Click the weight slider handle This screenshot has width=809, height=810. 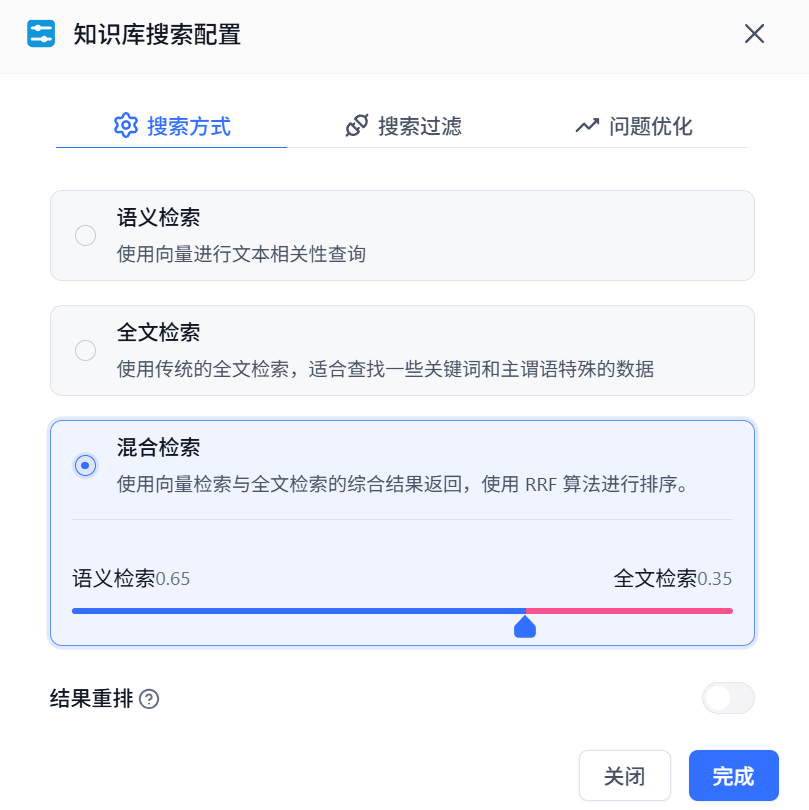(x=525, y=626)
